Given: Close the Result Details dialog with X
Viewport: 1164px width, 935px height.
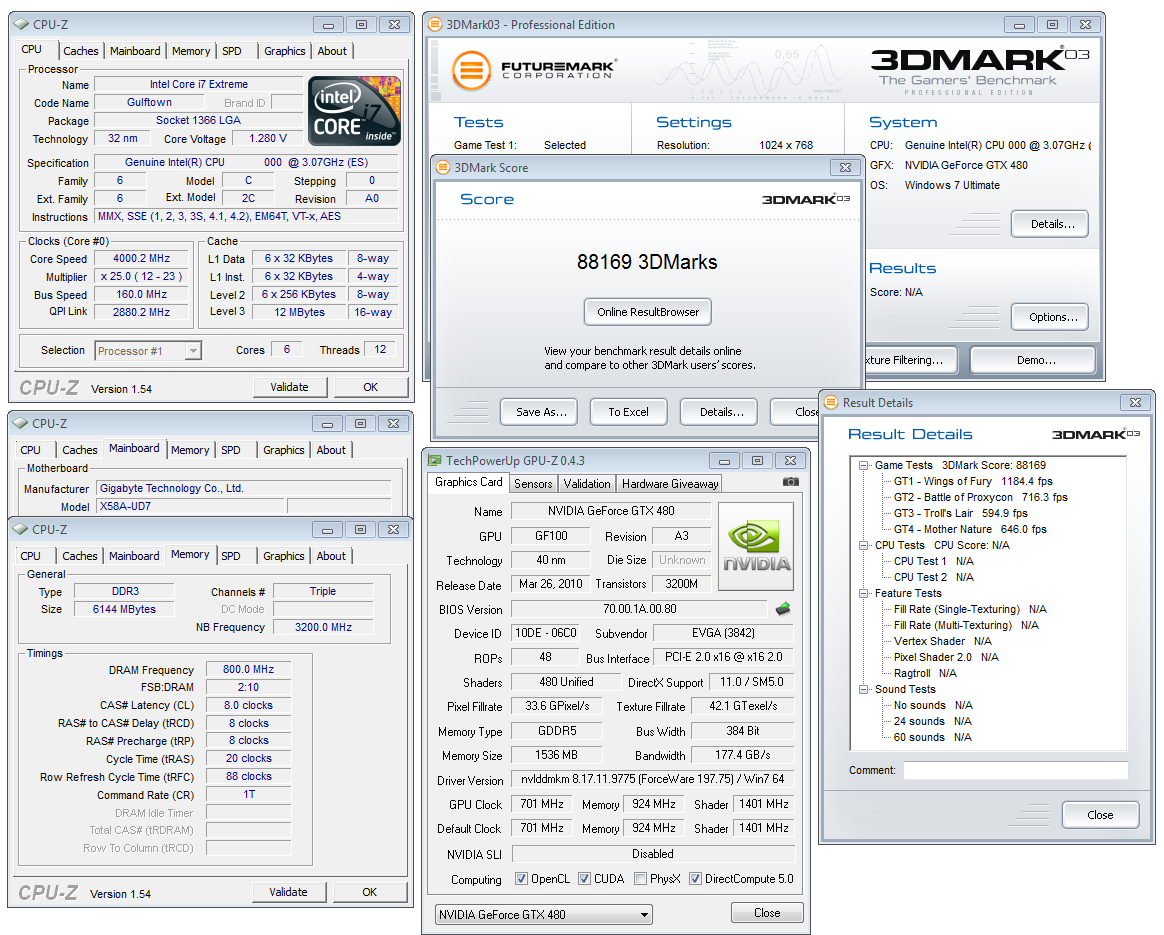Looking at the screenshot, I should (x=1135, y=402).
